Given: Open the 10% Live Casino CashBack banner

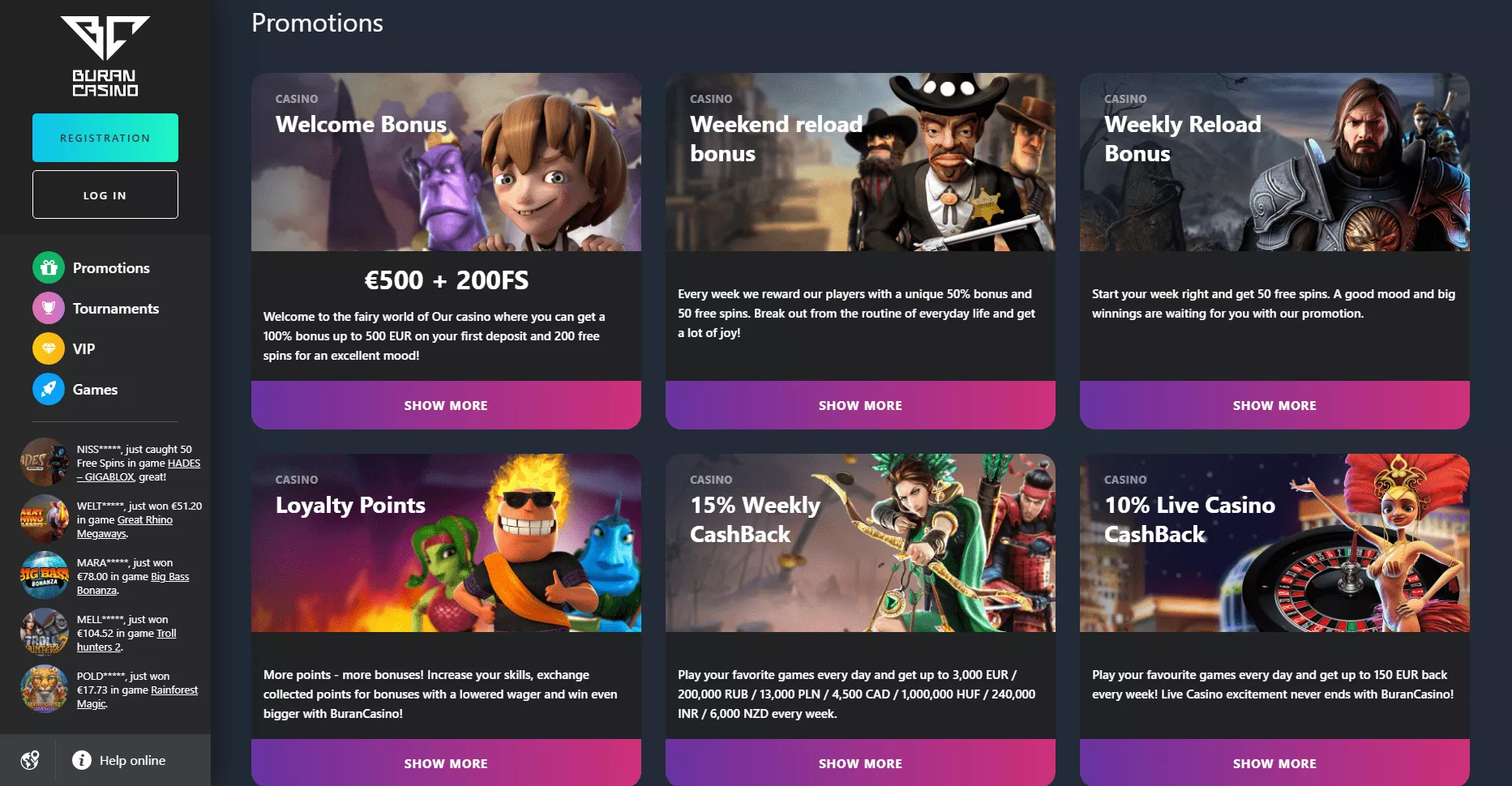Looking at the screenshot, I should [x=1274, y=543].
